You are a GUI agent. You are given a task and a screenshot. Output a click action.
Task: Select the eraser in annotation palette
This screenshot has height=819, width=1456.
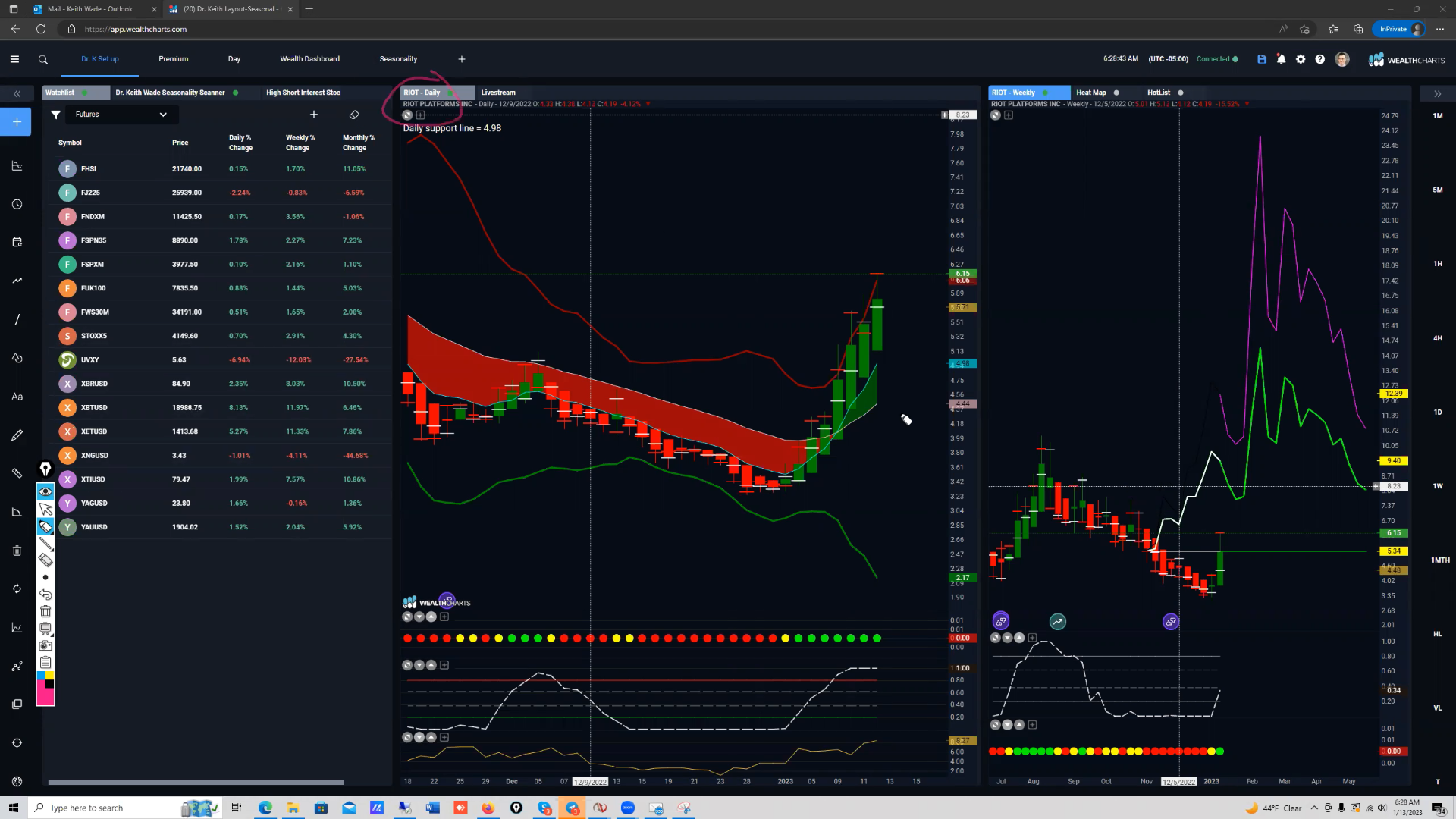pos(45,560)
